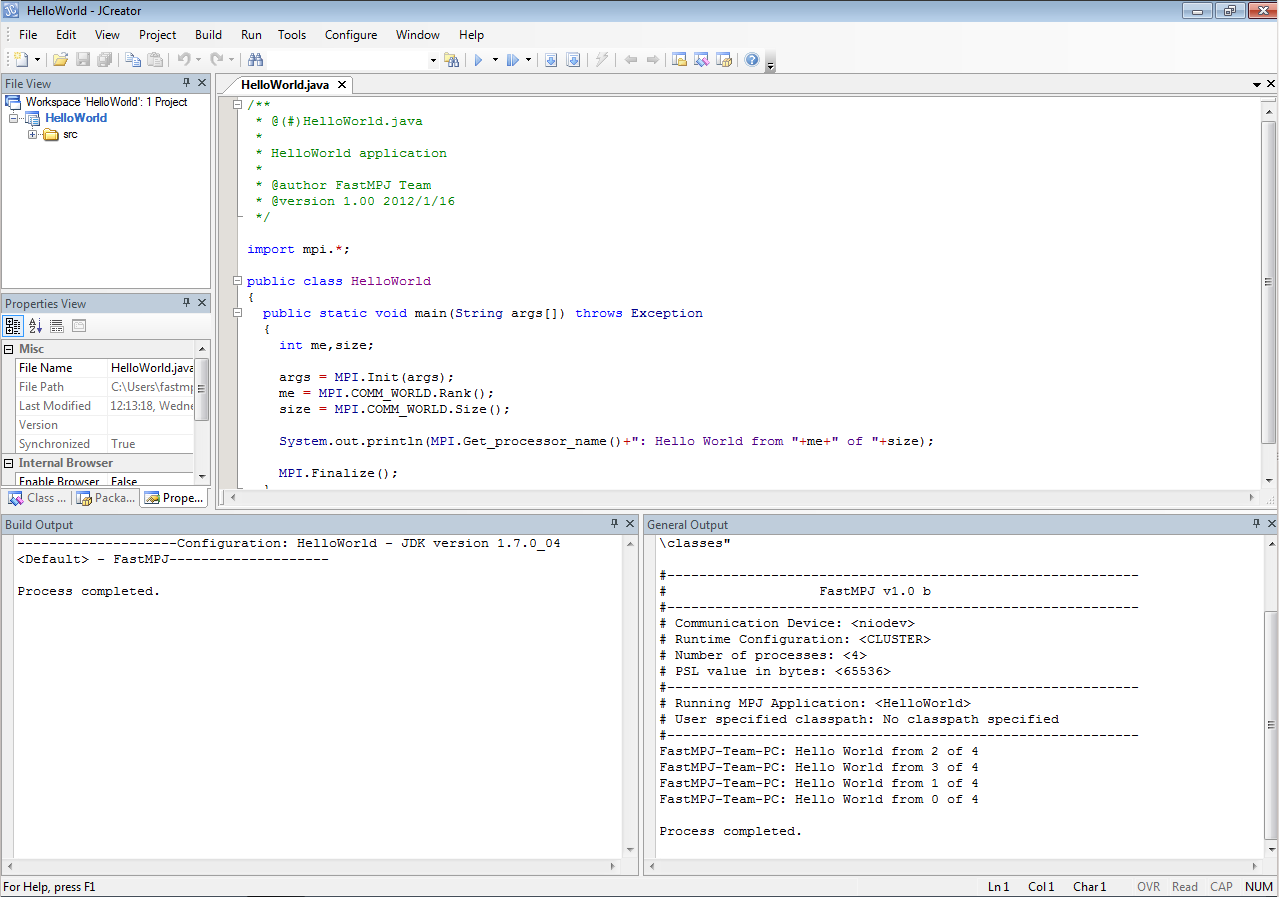The height and width of the screenshot is (897, 1279).
Task: Open the toolbar options overflow arrow
Action: [x=770, y=65]
